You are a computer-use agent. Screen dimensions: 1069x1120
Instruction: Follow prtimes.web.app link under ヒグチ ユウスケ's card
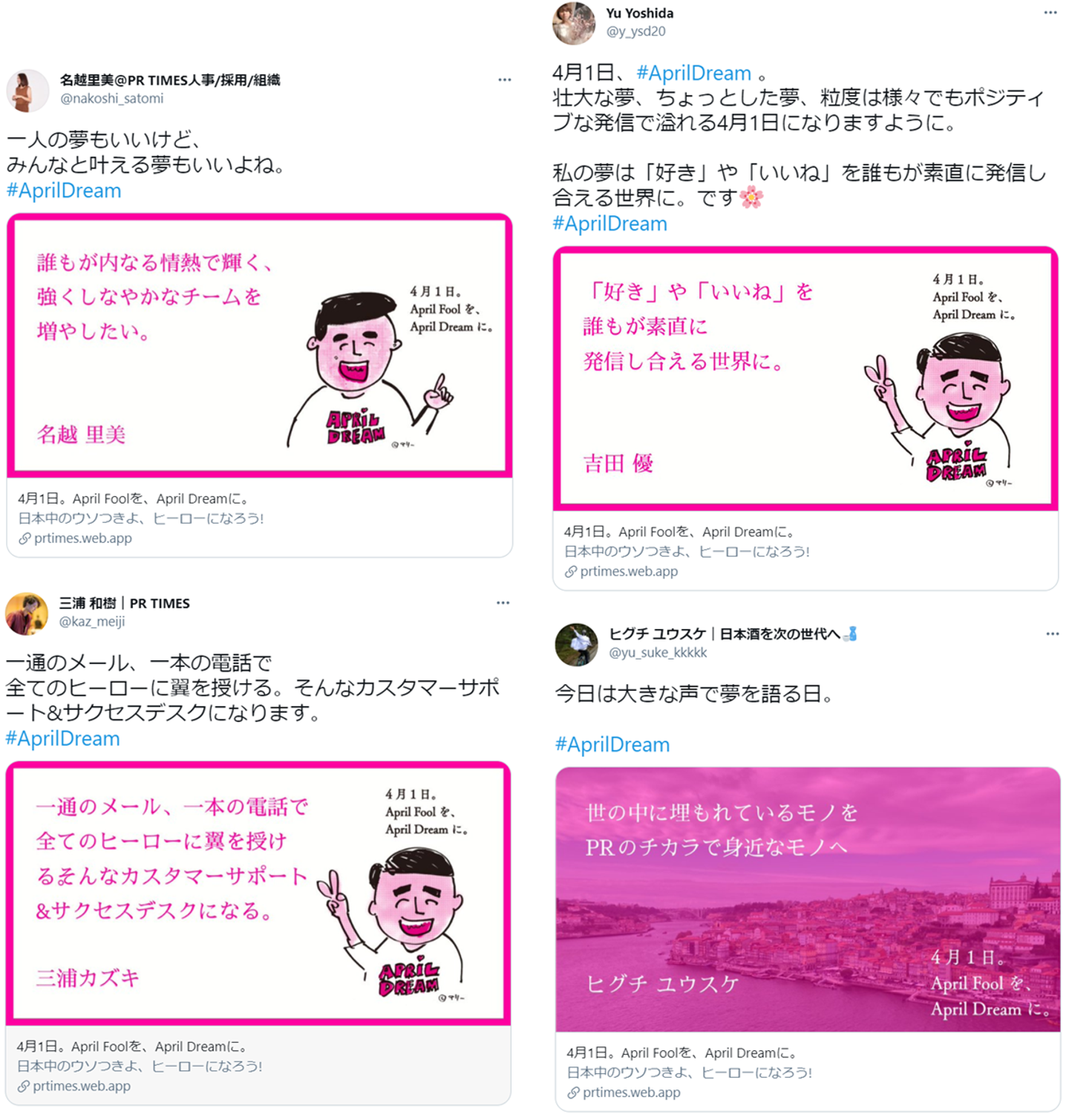[x=624, y=1093]
